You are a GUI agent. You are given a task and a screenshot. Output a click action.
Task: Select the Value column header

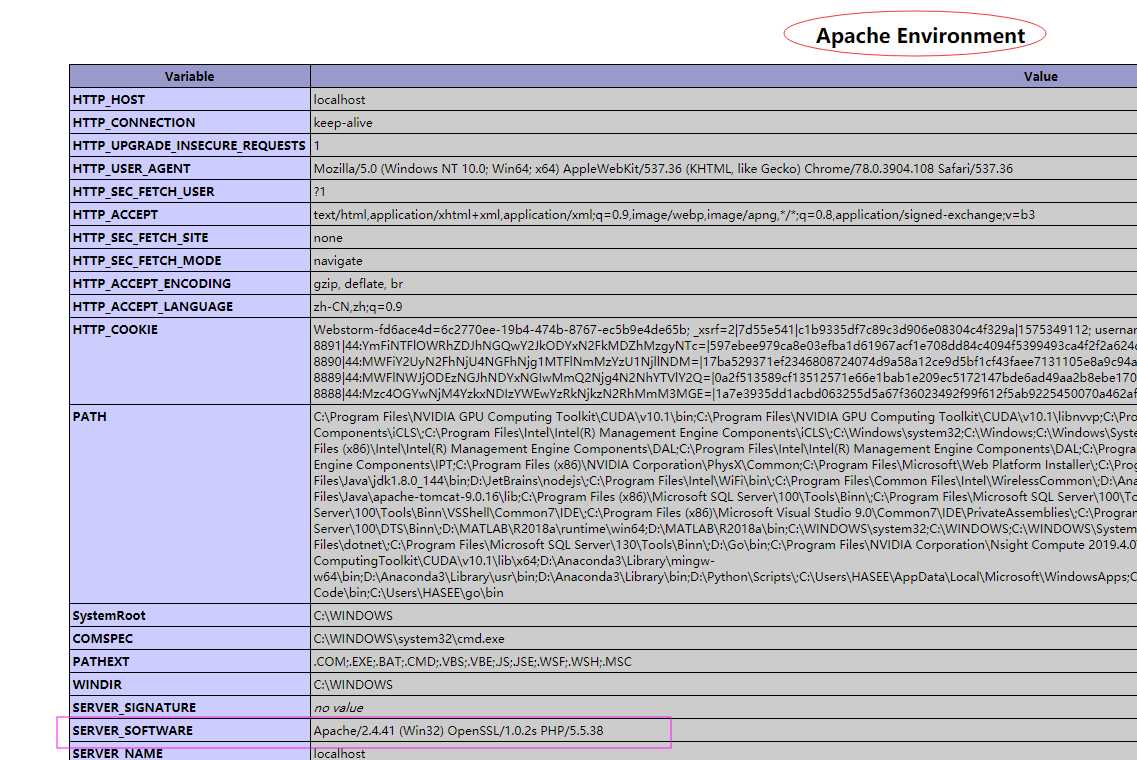(x=1041, y=76)
